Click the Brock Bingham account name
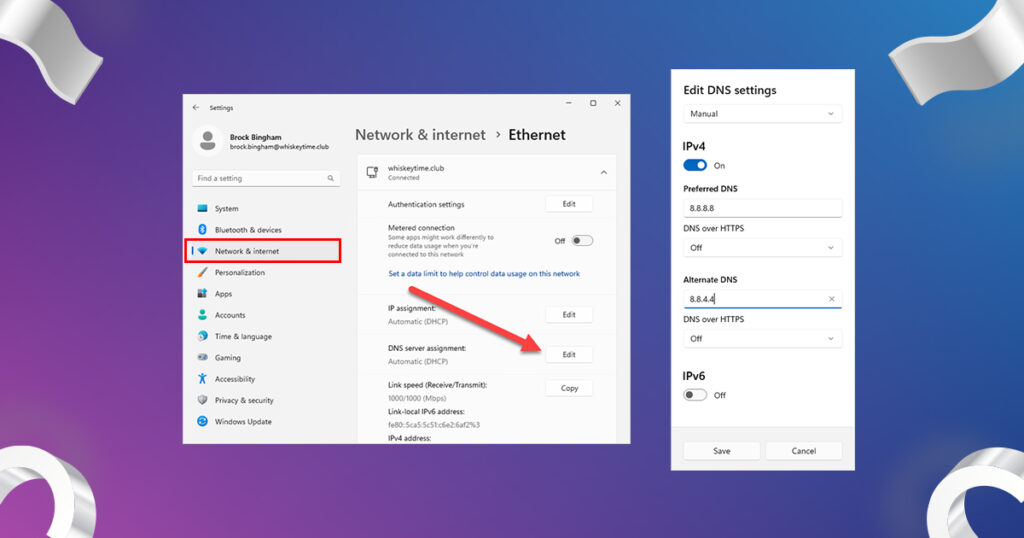This screenshot has width=1024, height=538. tap(255, 137)
